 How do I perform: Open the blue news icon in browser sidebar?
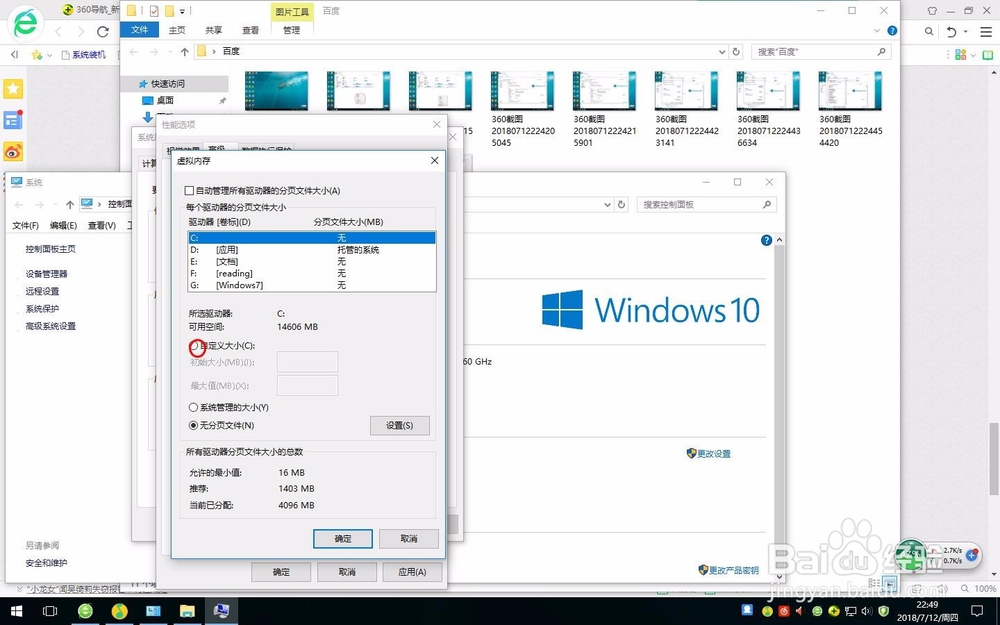(13, 119)
